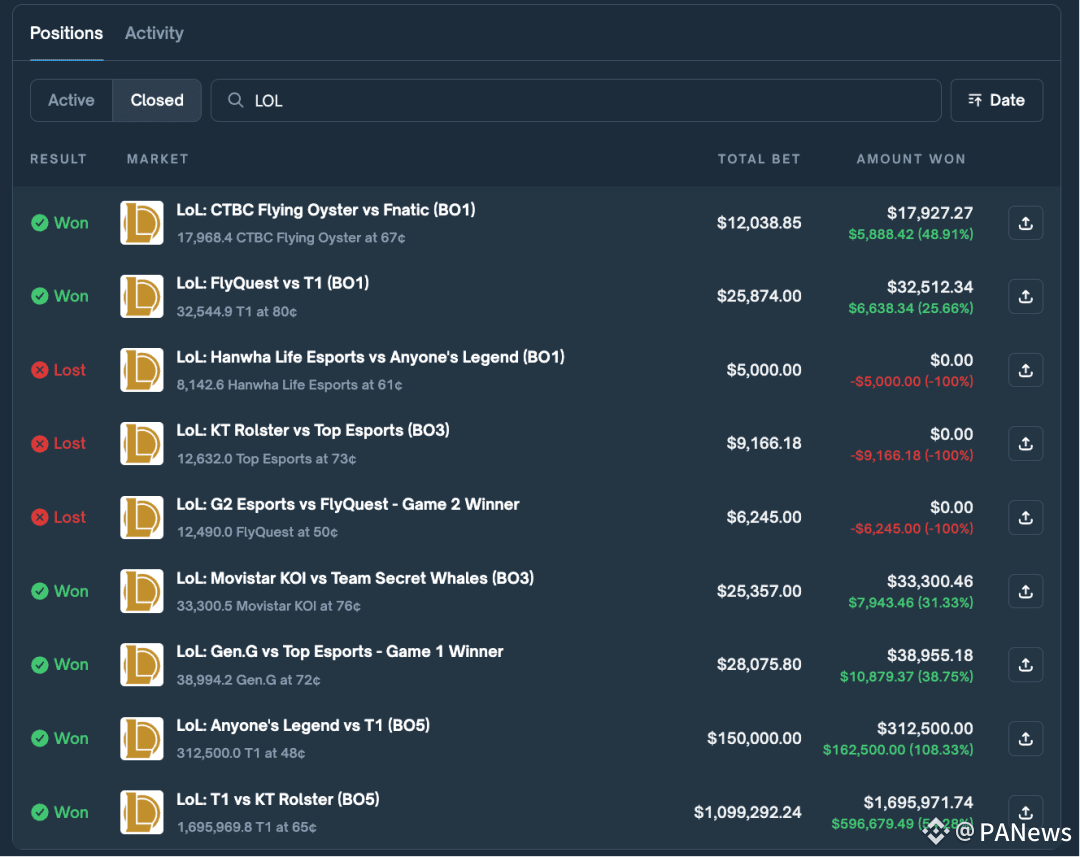Share the Movistar KOI vs Team Secret Whales result

point(1025,591)
